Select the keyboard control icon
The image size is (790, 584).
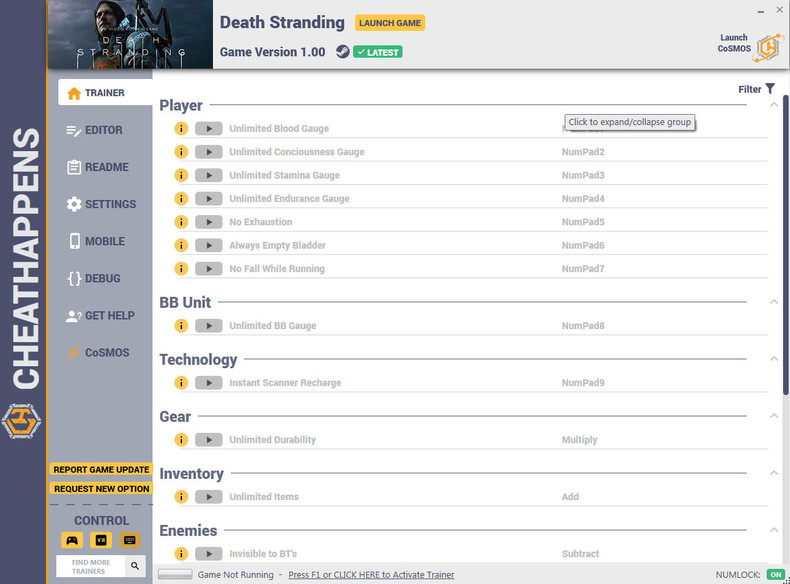tap(129, 540)
